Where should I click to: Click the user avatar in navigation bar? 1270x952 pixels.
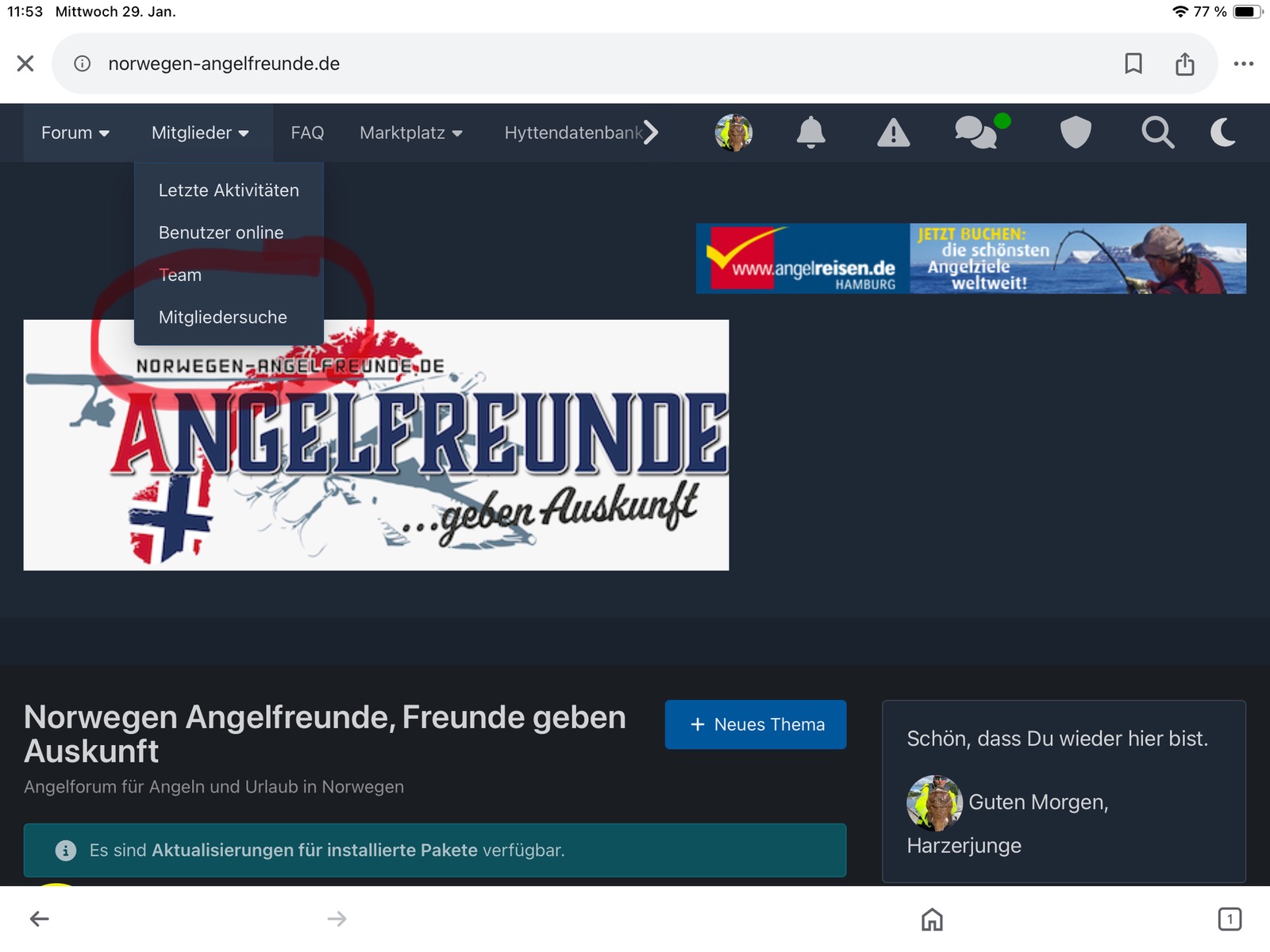point(733,132)
